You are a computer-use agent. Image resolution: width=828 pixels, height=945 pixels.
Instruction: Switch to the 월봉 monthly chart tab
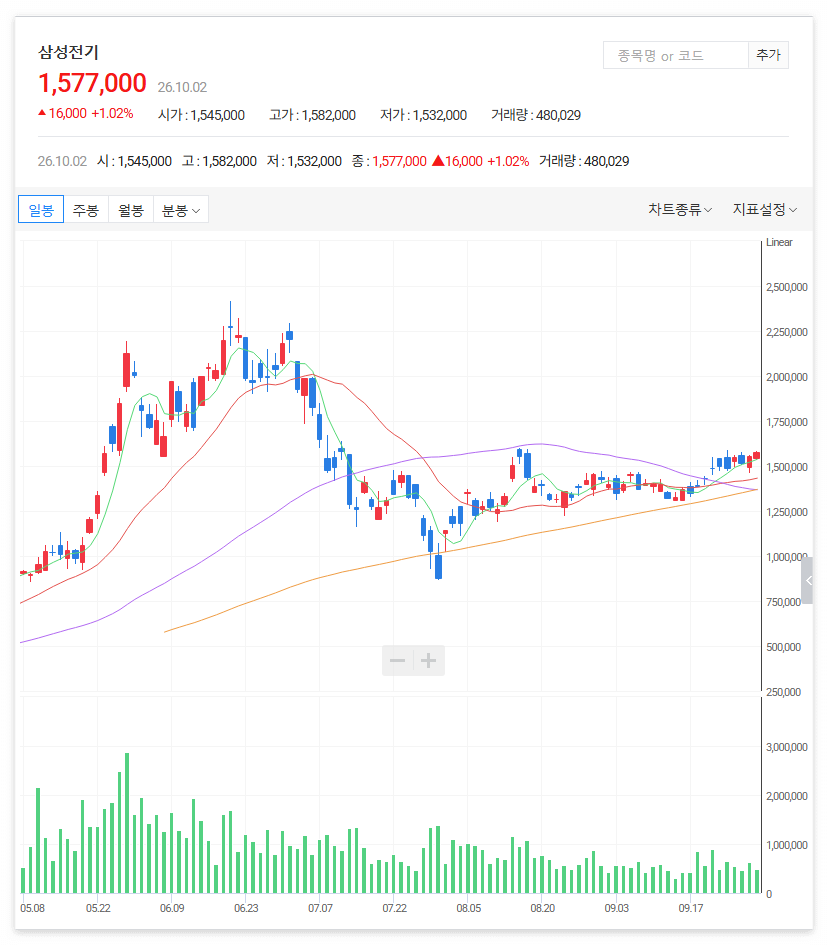(x=131, y=210)
